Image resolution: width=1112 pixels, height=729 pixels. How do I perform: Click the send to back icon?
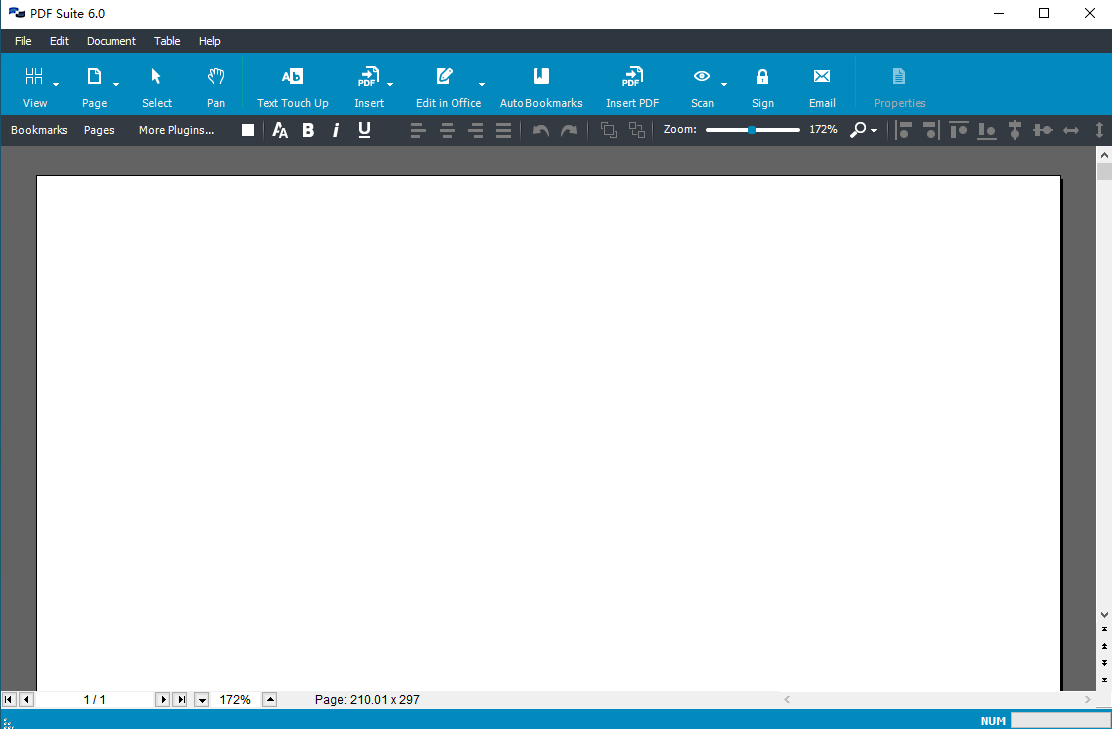pos(637,130)
